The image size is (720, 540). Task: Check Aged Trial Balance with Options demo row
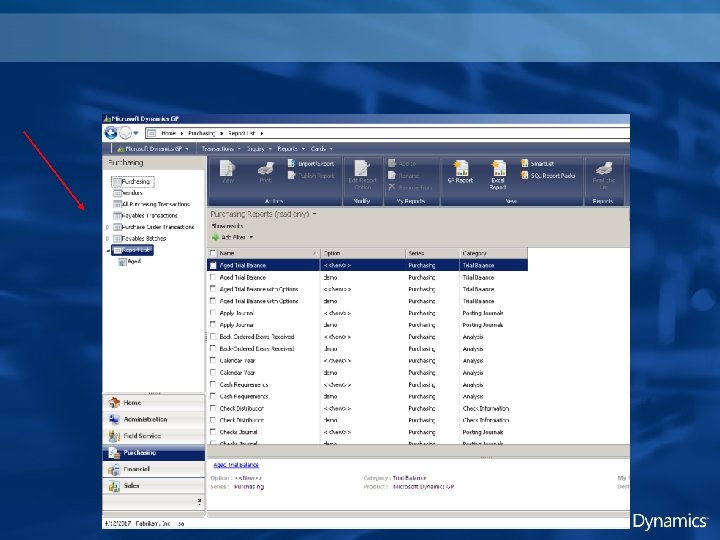[213, 301]
